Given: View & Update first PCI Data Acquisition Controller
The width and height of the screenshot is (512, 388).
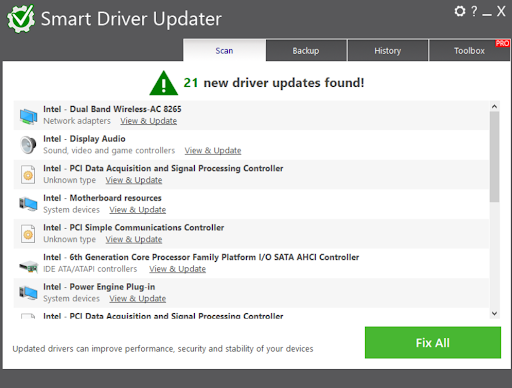Looking at the screenshot, I should pos(134,180).
